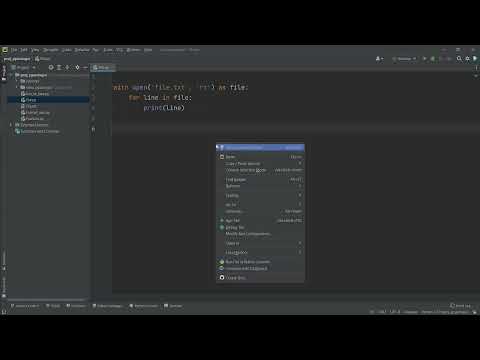Open the Event Log from the status area
The width and height of the screenshot is (480, 360).
click(x=460, y=306)
